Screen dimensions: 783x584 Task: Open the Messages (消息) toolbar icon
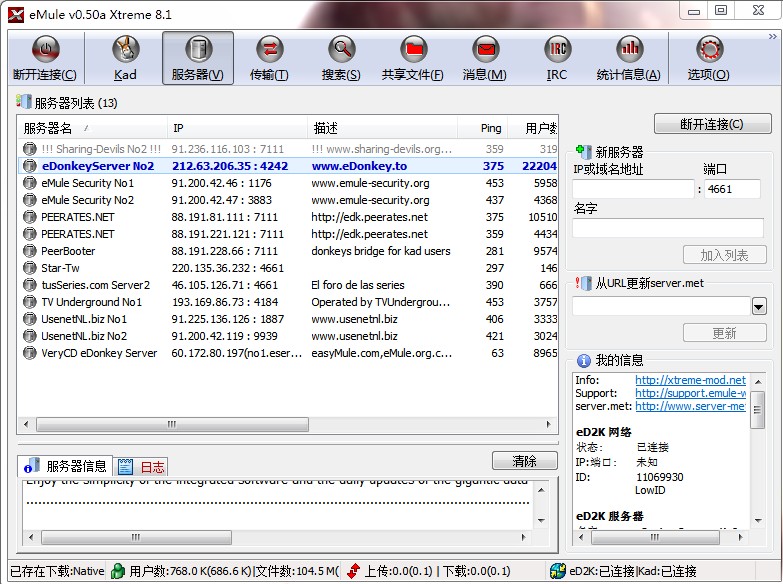point(485,49)
